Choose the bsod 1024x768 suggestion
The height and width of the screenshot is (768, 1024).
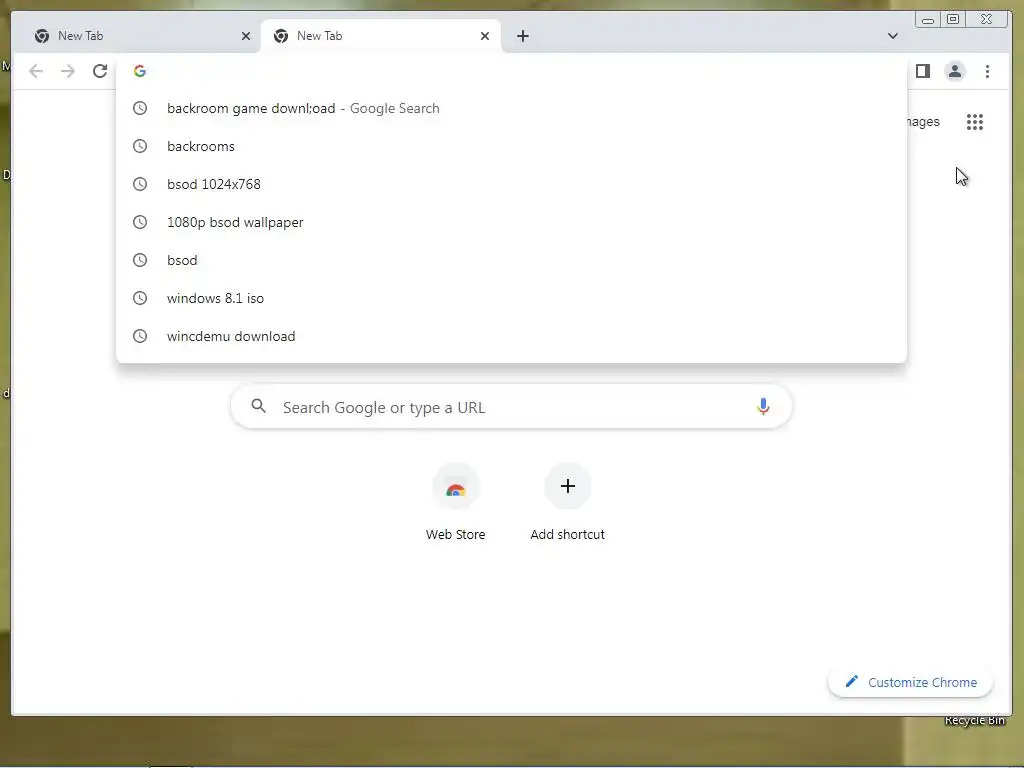point(511,184)
